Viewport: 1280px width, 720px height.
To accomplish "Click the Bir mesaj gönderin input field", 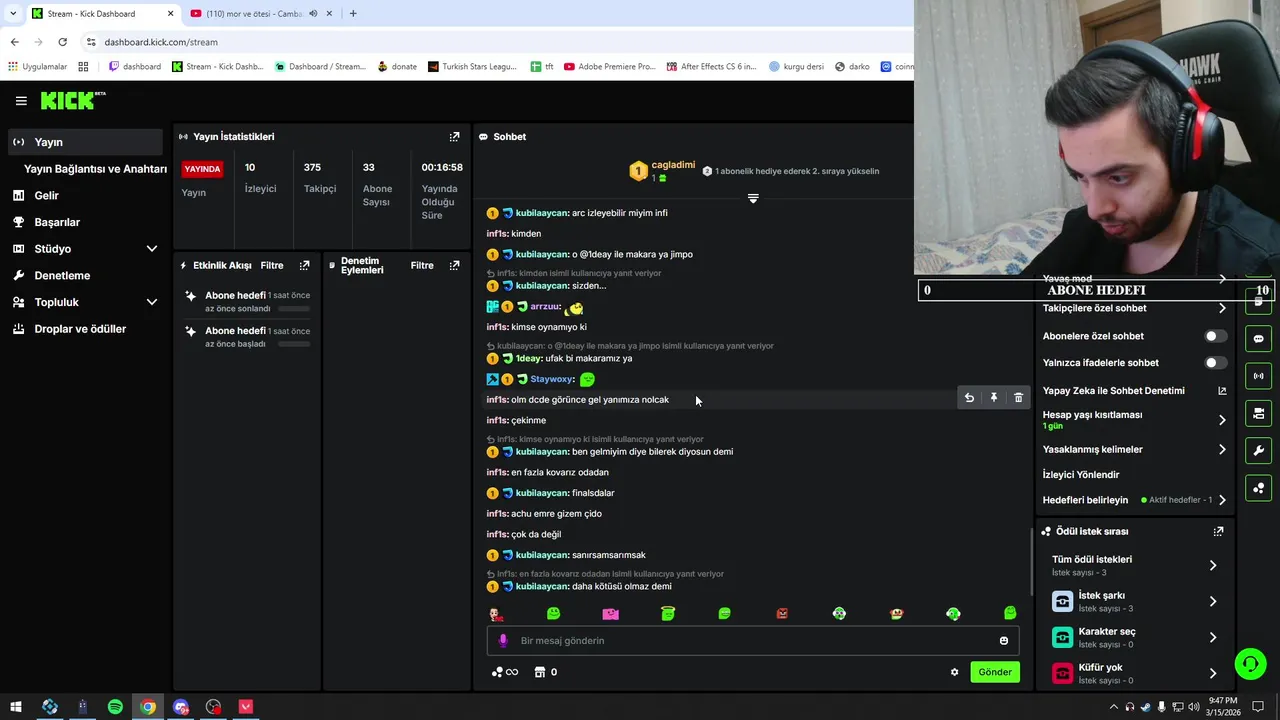I will tap(753, 641).
